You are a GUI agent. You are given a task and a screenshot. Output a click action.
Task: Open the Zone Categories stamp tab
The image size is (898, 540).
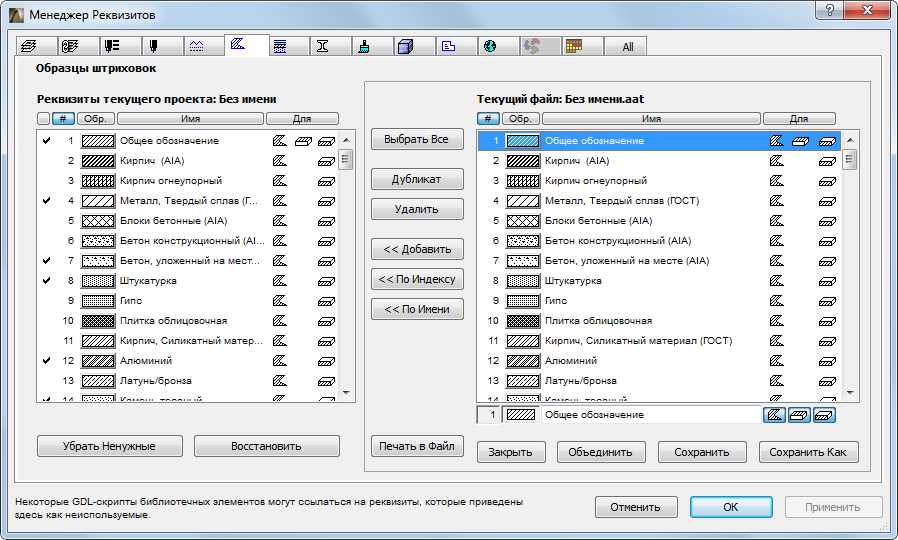click(x=457, y=46)
